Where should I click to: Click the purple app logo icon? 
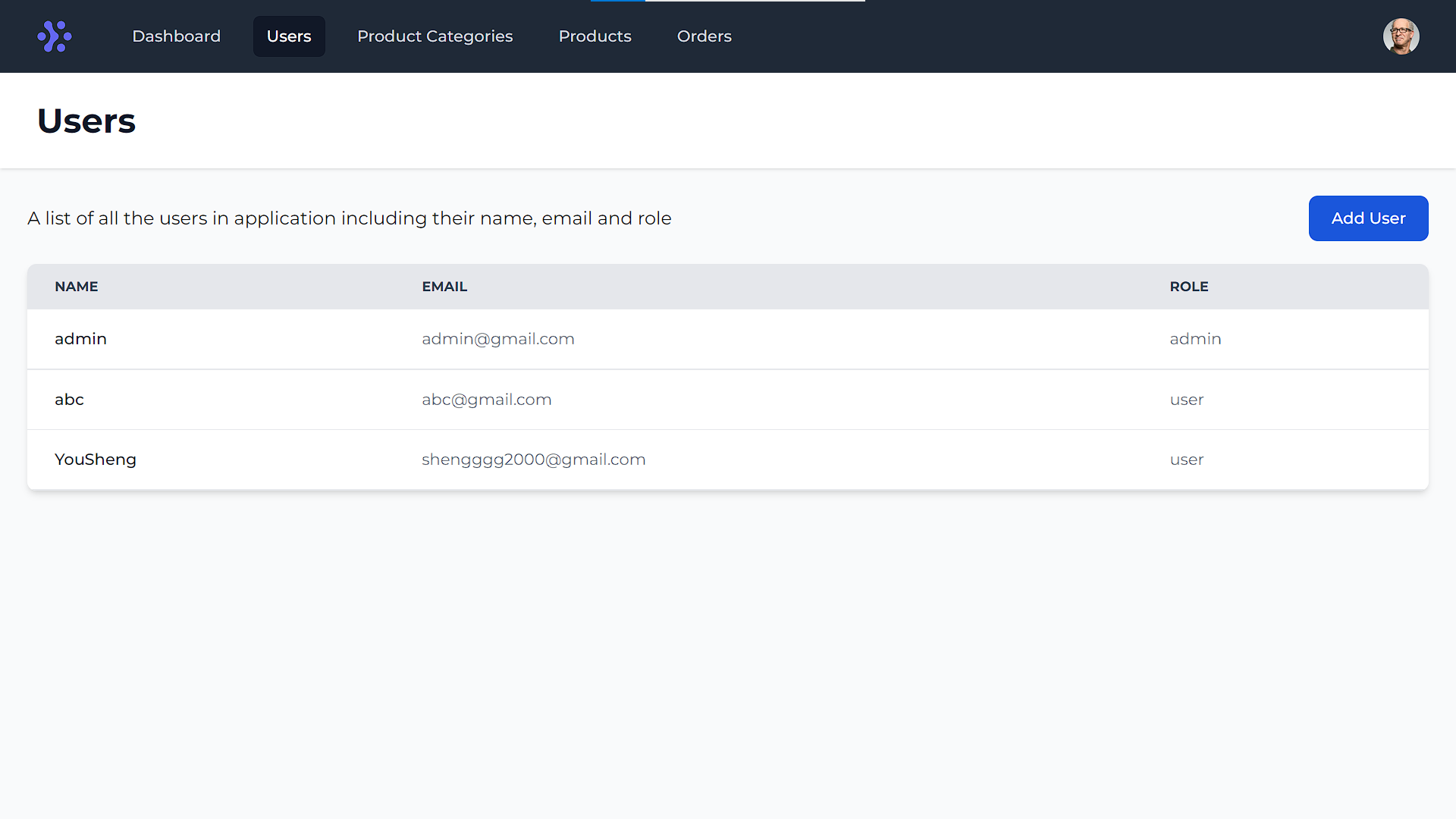coord(54,36)
